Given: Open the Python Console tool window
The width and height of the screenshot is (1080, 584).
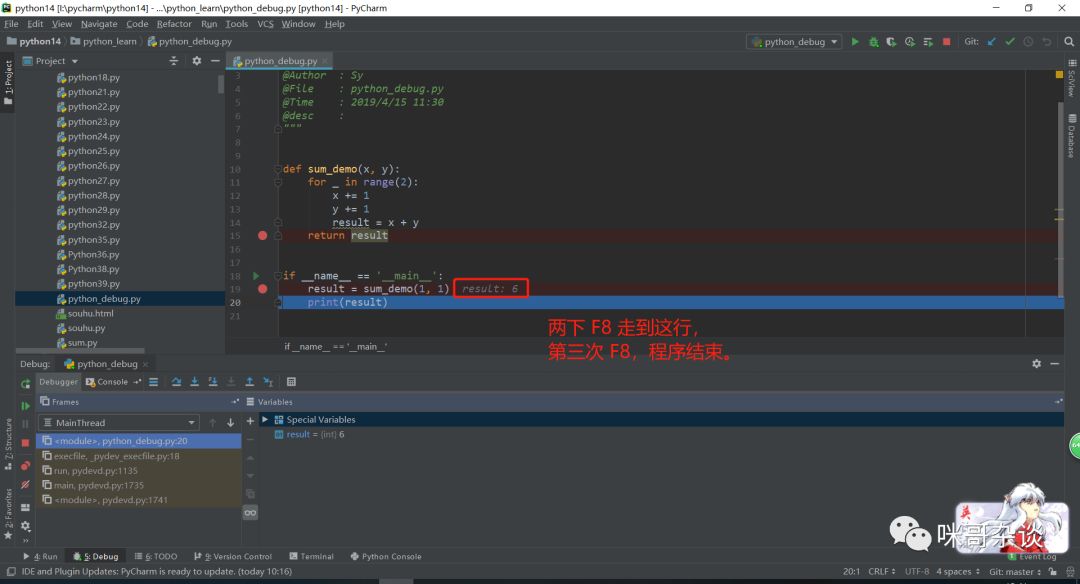Looking at the screenshot, I should (386, 556).
